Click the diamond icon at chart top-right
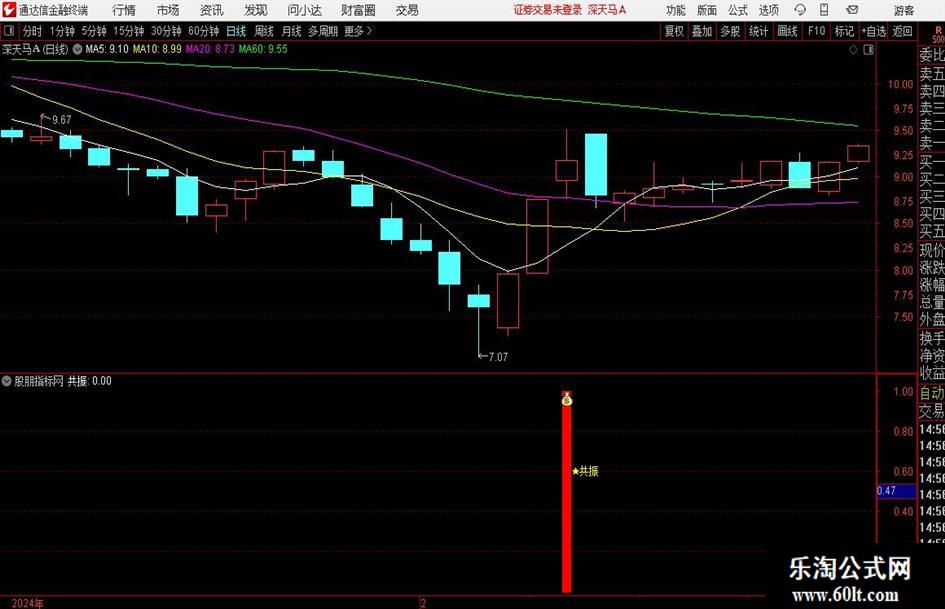945x609 pixels. click(x=853, y=50)
